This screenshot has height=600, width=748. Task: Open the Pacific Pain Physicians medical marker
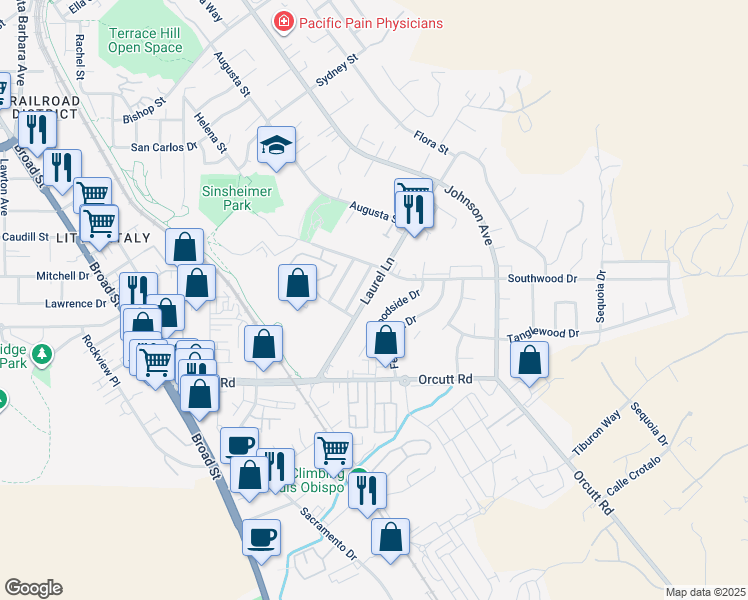point(283,22)
